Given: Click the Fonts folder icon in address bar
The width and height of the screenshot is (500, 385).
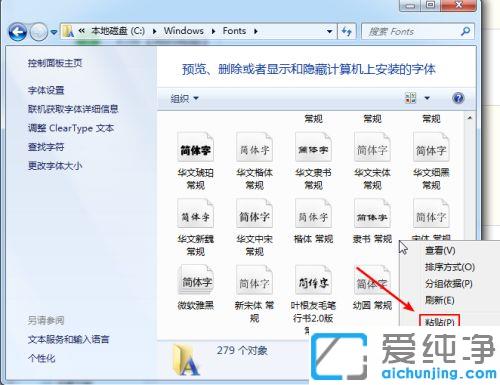Looking at the screenshot, I should click(68, 31).
